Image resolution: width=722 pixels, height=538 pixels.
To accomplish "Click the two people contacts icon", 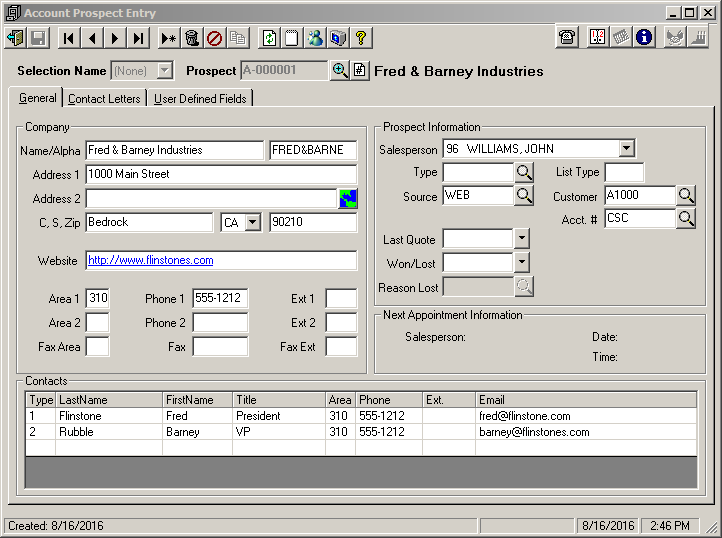I will [x=315, y=38].
